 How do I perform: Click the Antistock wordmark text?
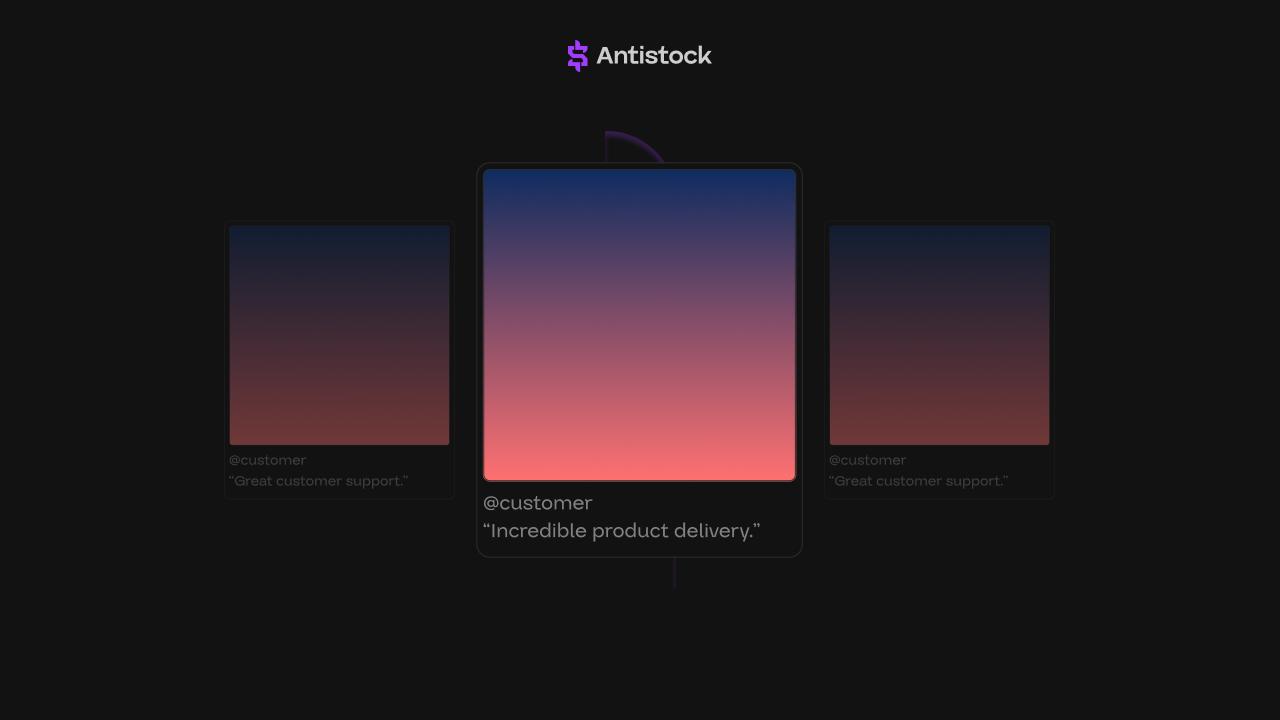[x=653, y=56]
